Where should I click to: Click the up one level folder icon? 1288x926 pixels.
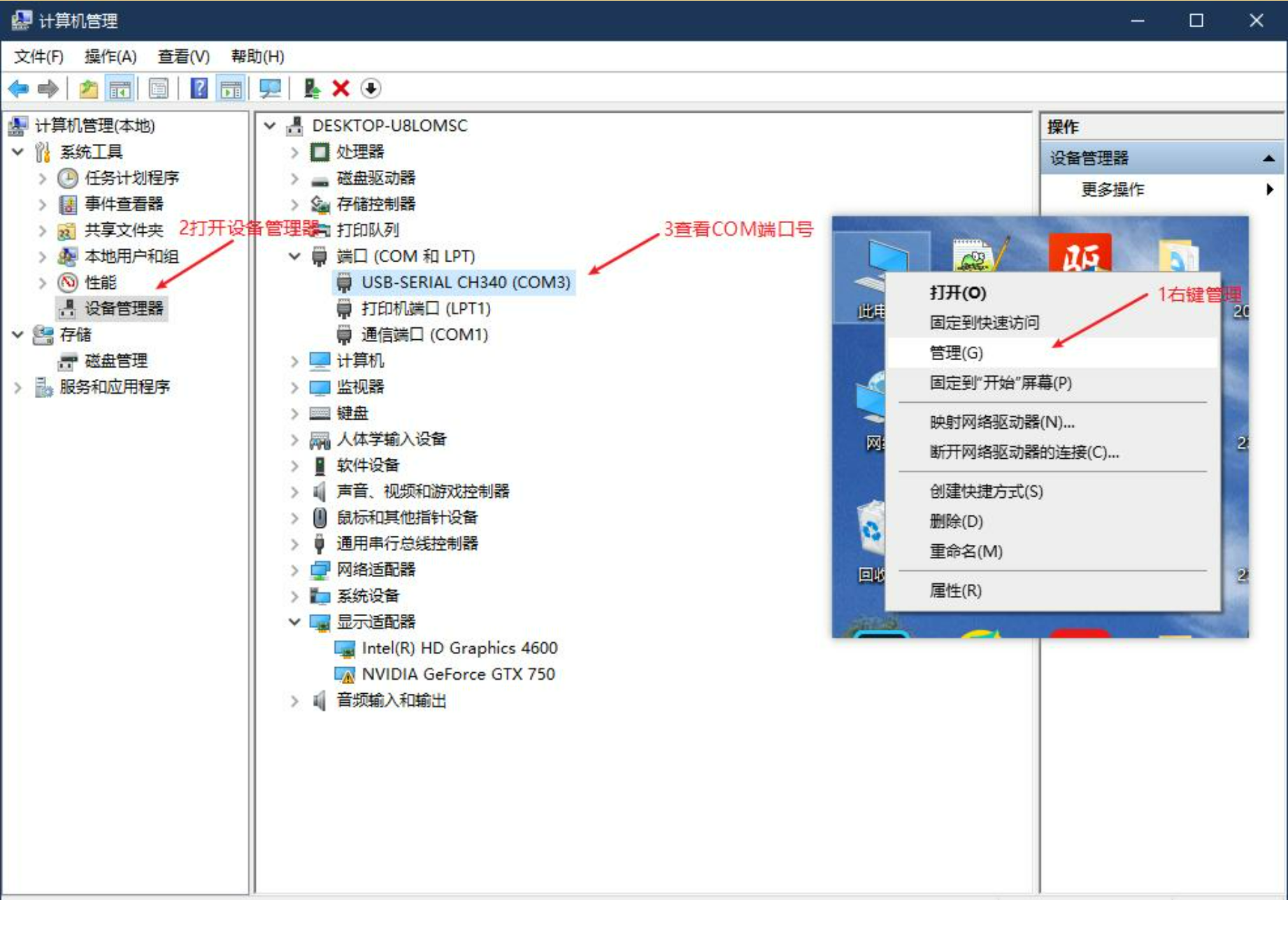[x=88, y=89]
